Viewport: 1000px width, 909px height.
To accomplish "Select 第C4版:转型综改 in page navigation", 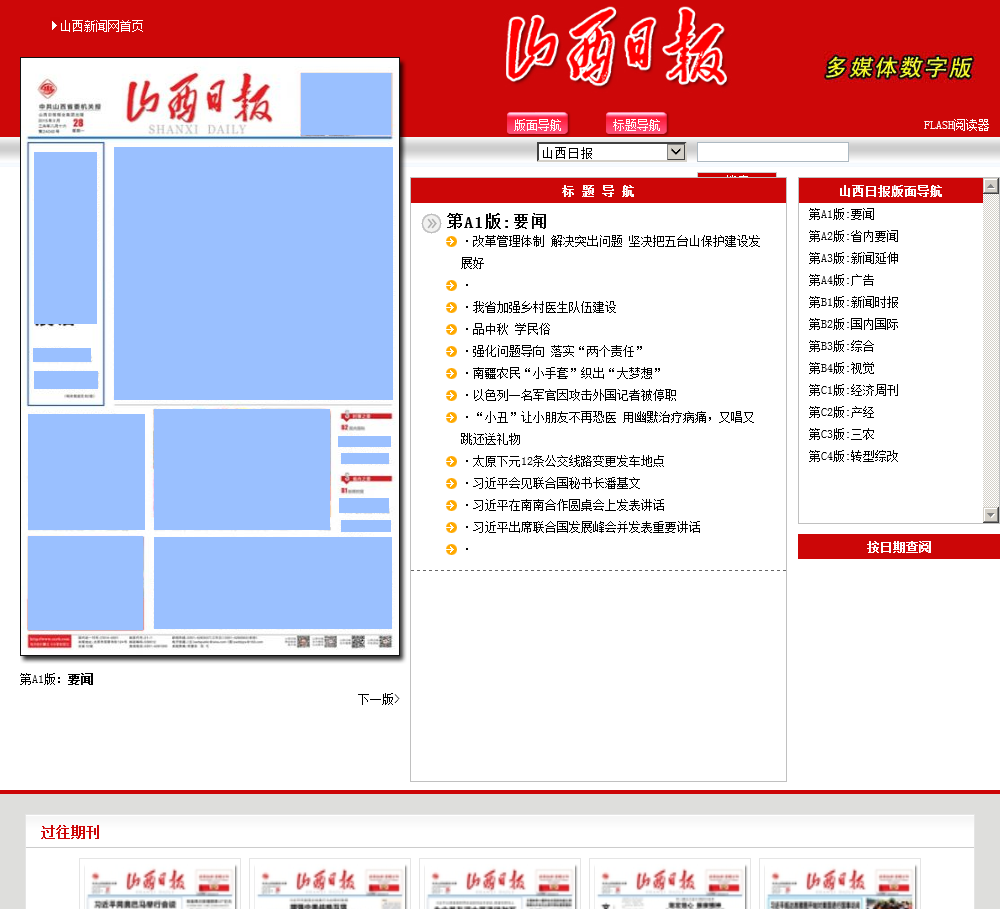I will (853, 456).
